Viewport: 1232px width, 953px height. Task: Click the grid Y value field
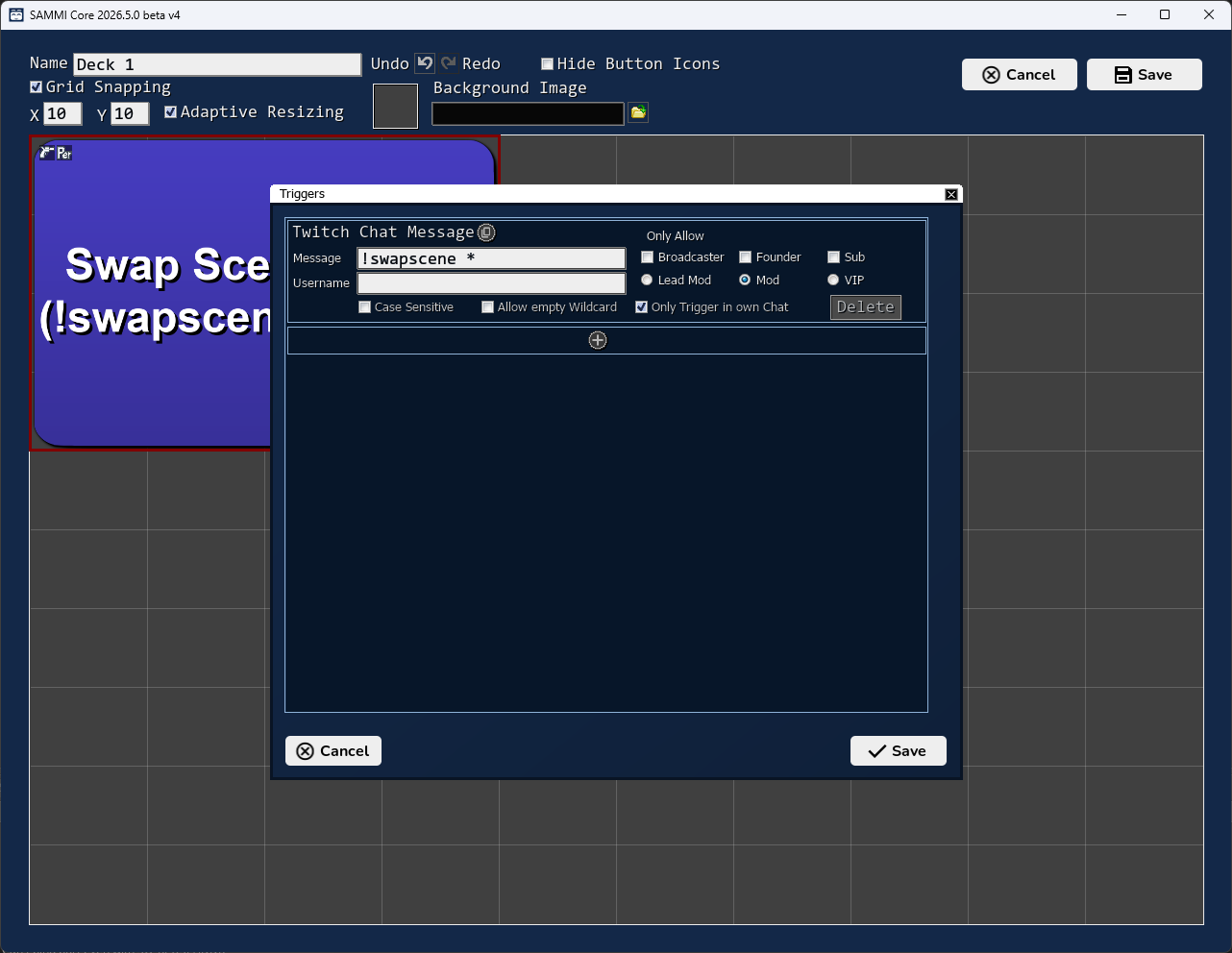(x=130, y=113)
